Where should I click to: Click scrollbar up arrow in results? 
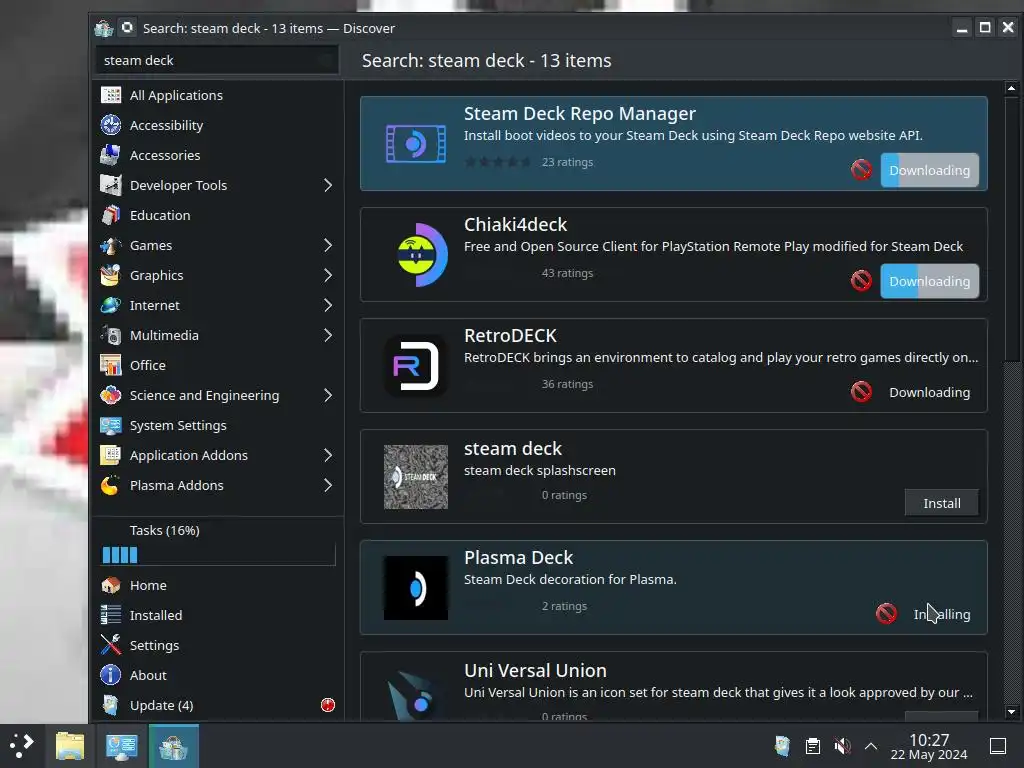tap(1011, 88)
